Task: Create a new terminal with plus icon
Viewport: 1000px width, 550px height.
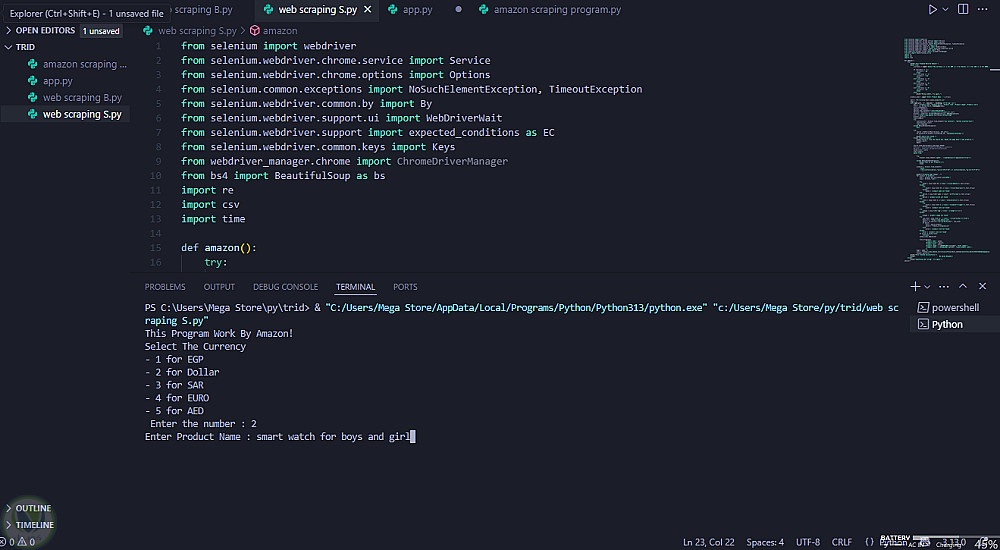Action: (x=915, y=286)
